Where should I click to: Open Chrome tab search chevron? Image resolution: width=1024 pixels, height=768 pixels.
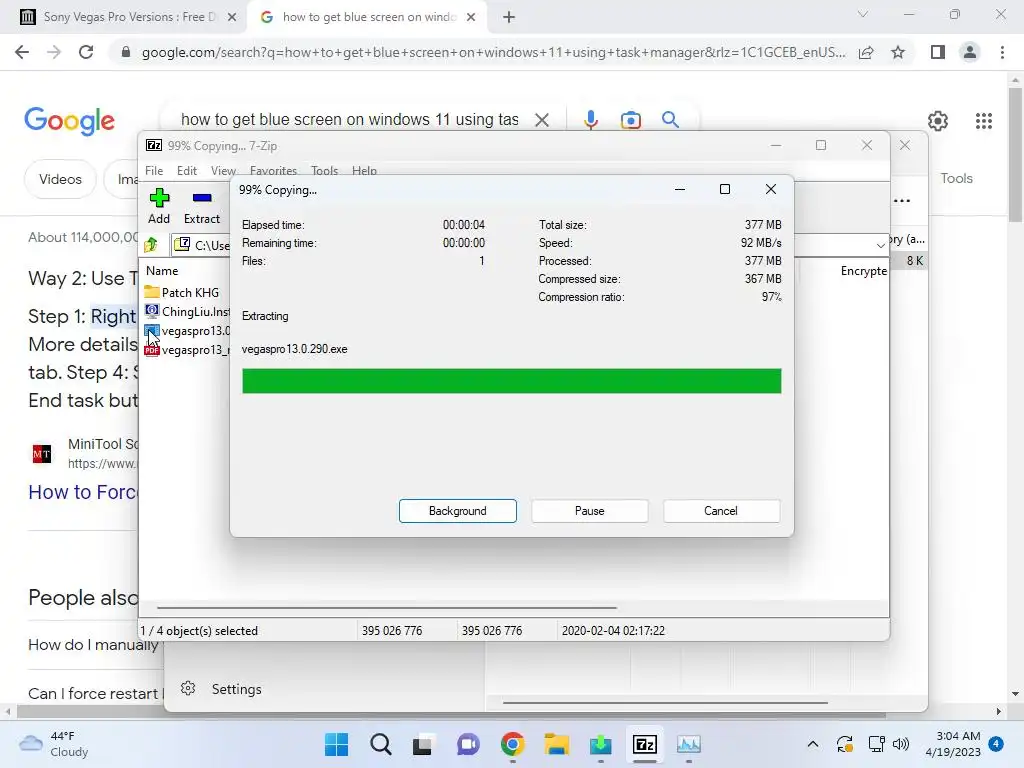[x=863, y=14]
